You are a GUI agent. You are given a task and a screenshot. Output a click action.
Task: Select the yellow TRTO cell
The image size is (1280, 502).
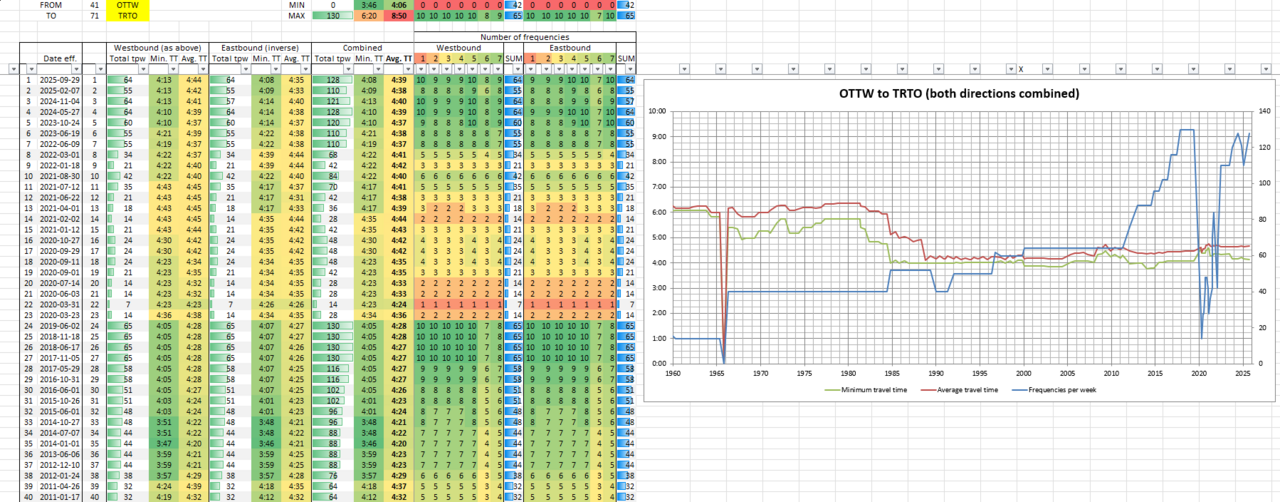[128, 17]
